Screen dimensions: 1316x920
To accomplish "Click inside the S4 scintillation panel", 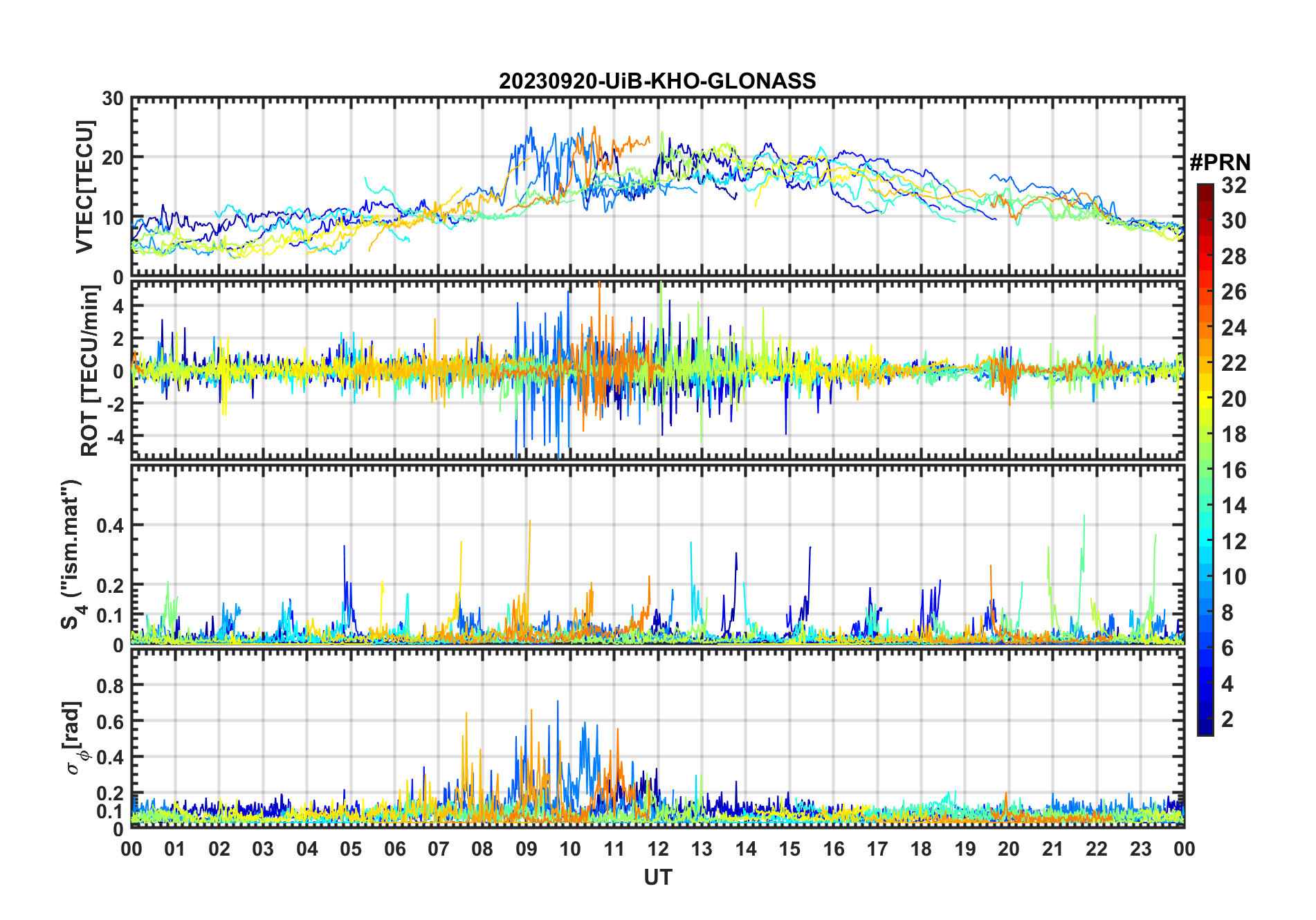I will [x=657, y=554].
